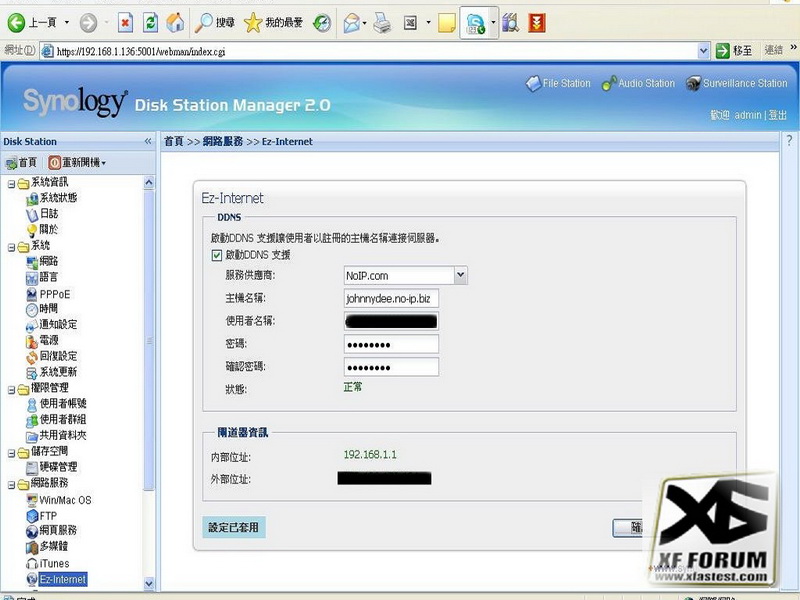Open the 重新開機 restart menu
Screen dimensions: 800x600
click(77, 163)
